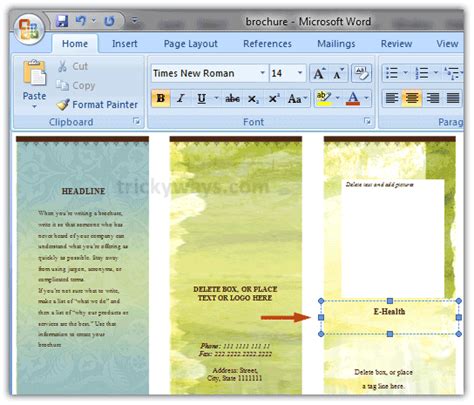
Task: Expand the font name dropdown arrow
Action: 262,73
